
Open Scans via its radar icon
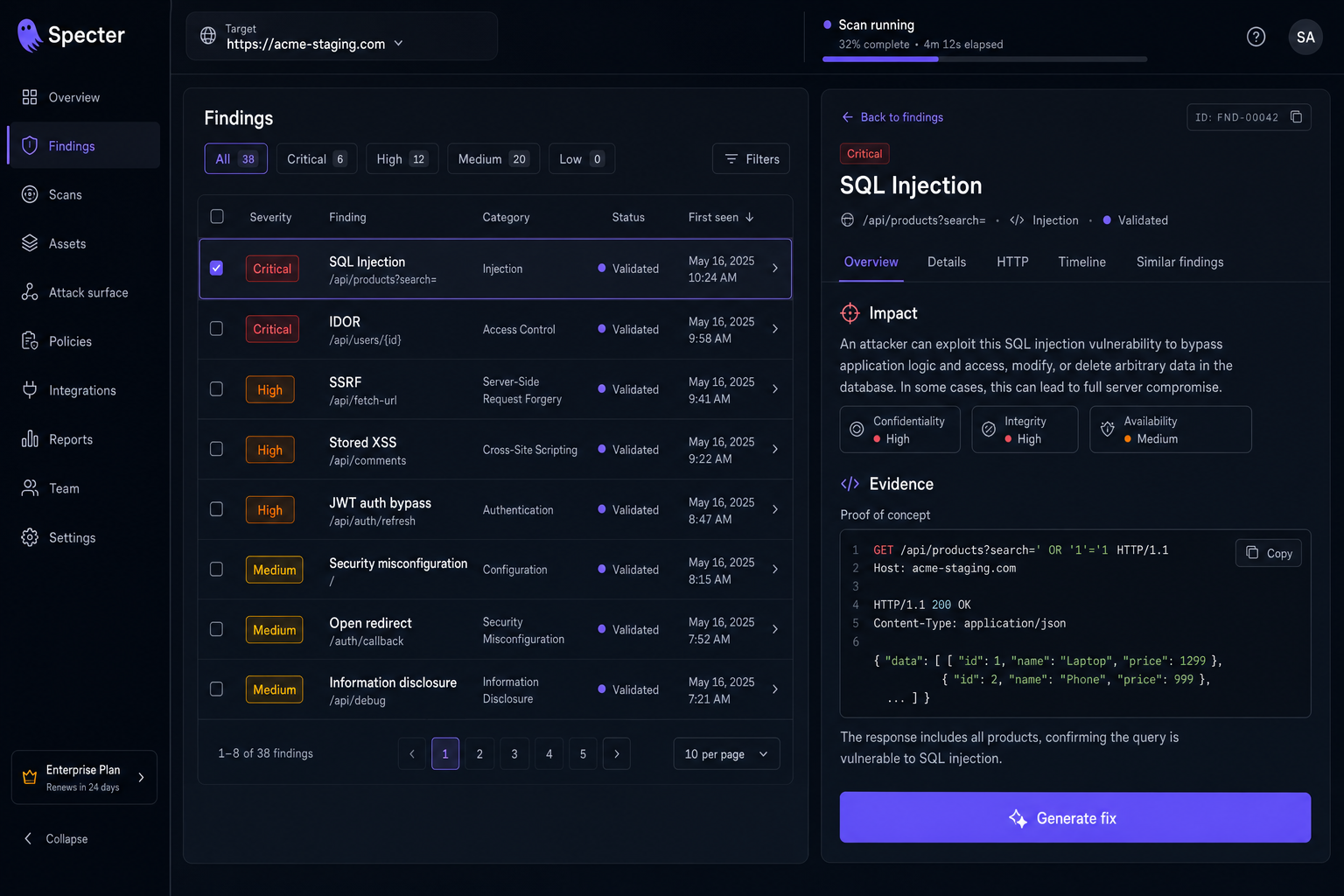tap(30, 194)
